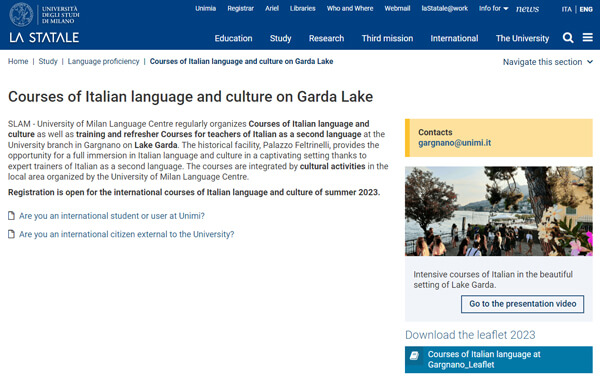
Task: Click Go to the presentation video button
Action: click(522, 304)
